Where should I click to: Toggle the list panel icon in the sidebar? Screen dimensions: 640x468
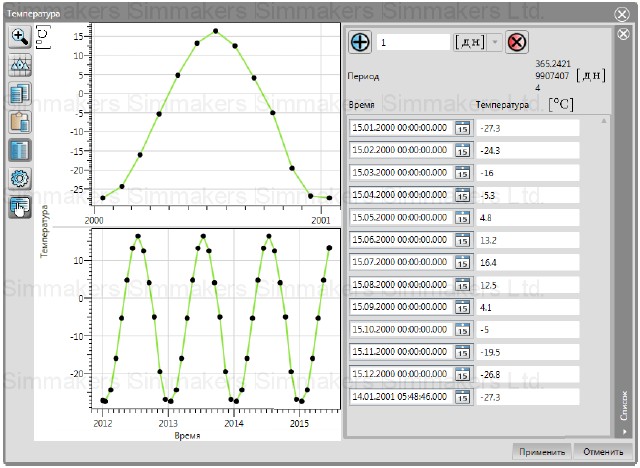20,206
